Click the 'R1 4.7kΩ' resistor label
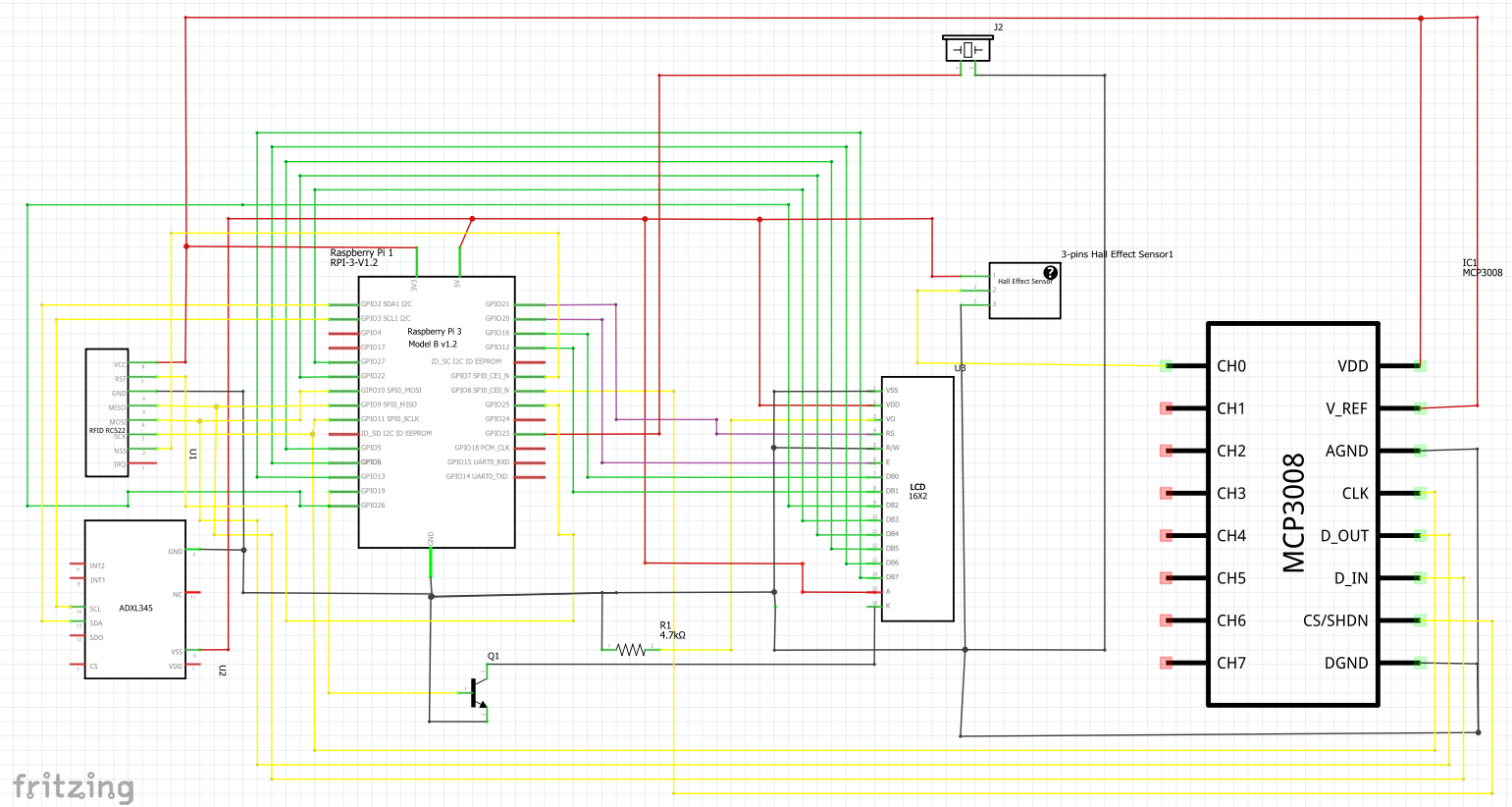Viewport: 1512px width, 807px height. pos(672,630)
